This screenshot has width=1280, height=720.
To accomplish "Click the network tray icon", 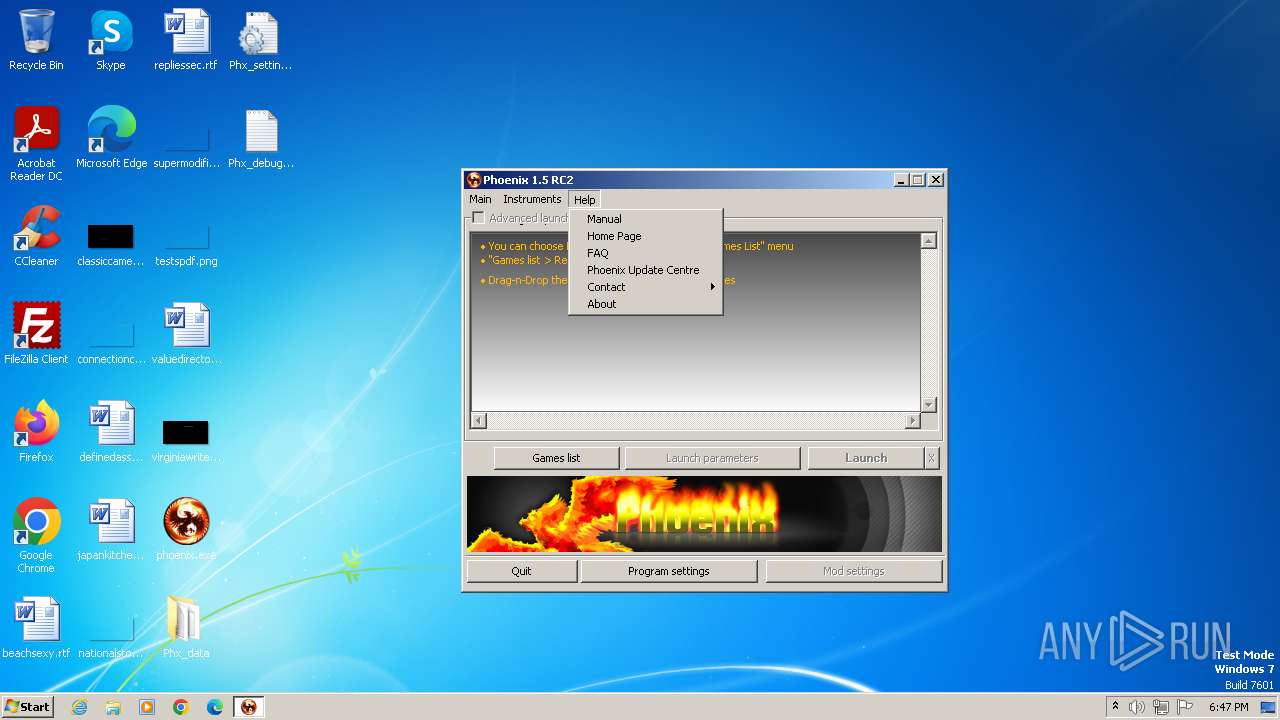I will [1161, 707].
